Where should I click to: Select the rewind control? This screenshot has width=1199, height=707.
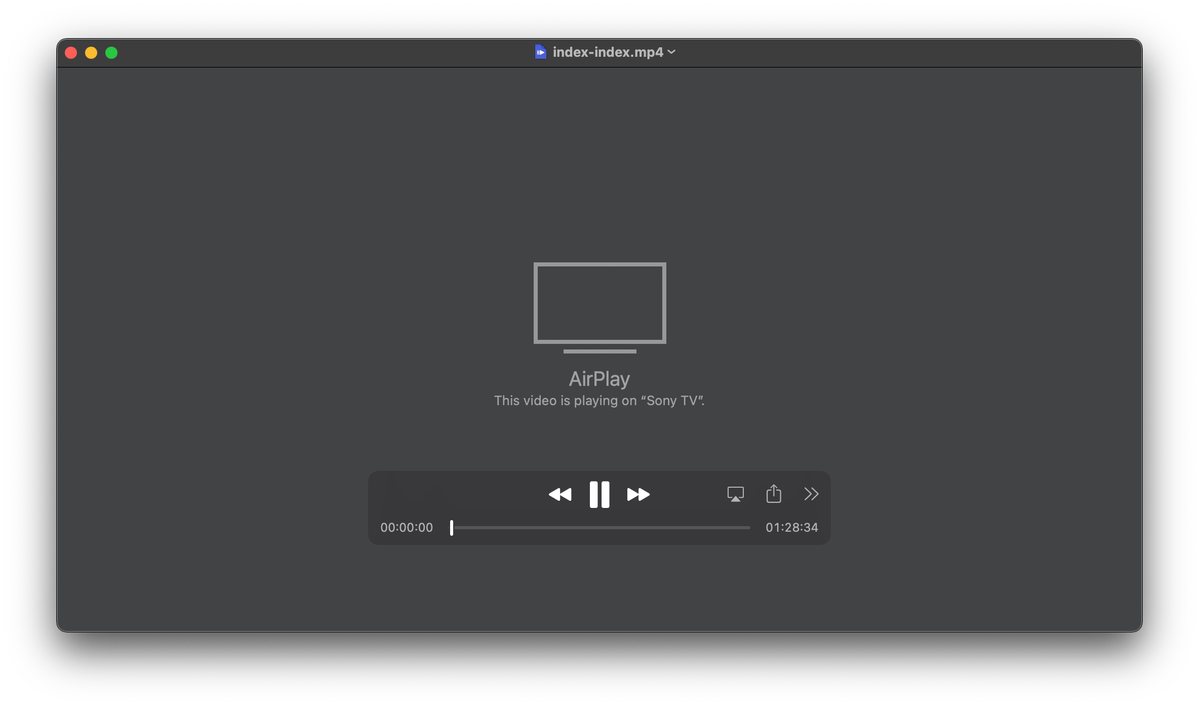pos(560,493)
